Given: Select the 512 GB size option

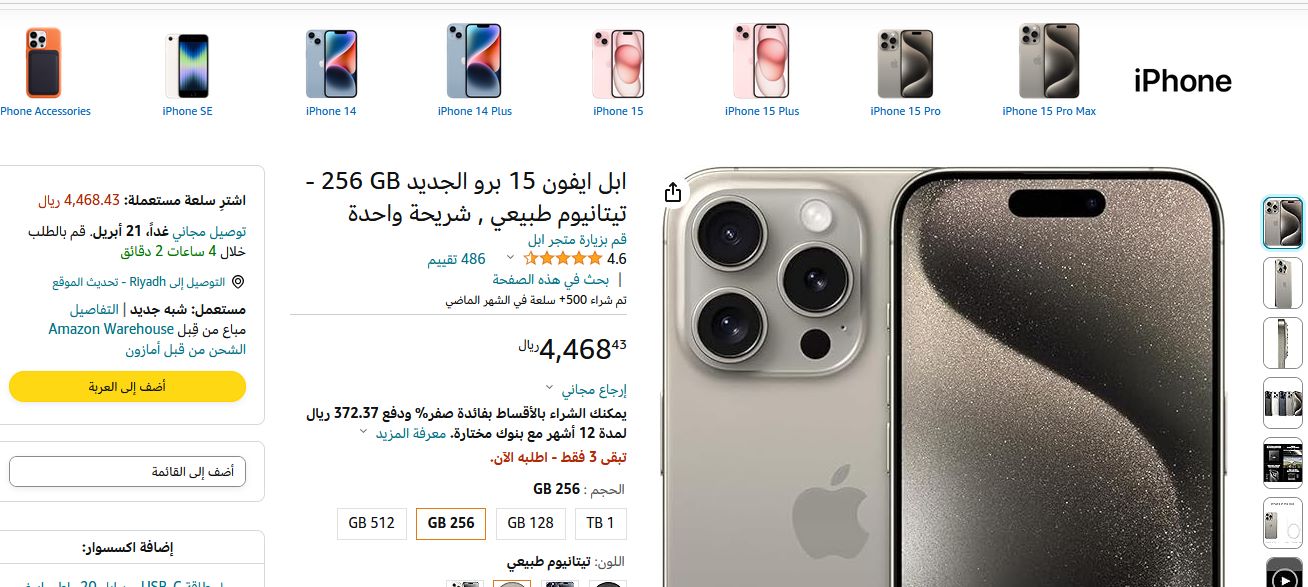Looking at the screenshot, I should click(371, 523).
